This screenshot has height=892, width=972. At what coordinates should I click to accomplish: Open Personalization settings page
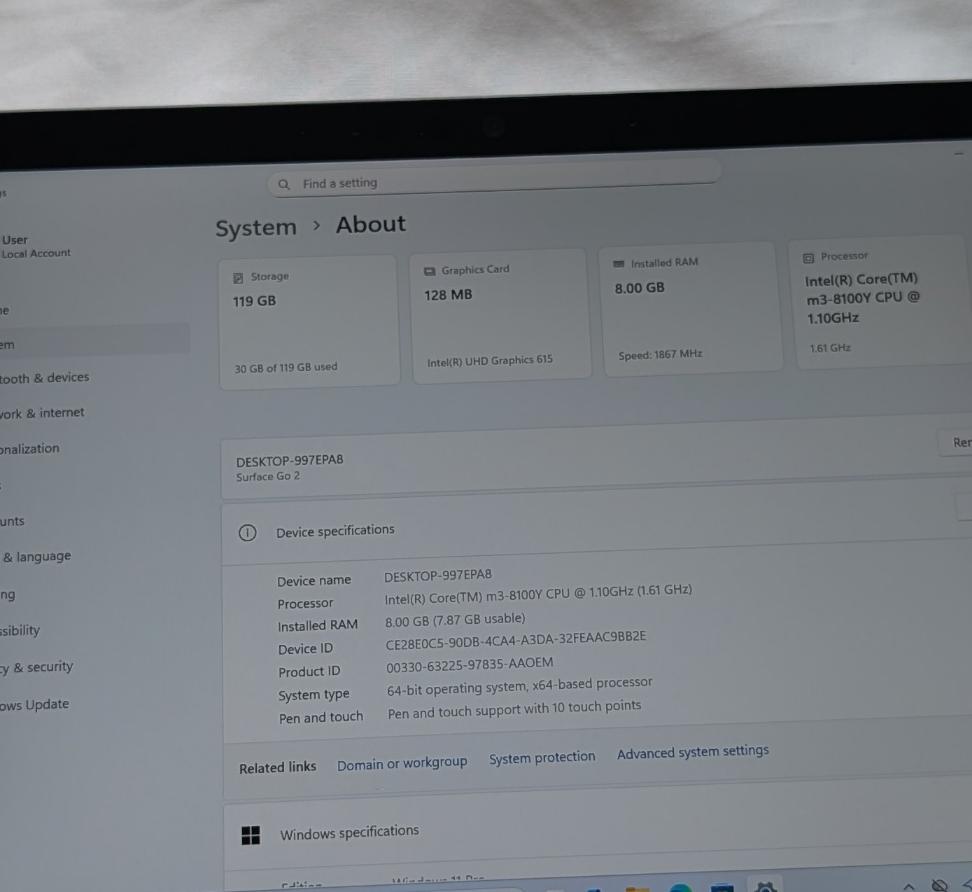(x=30, y=449)
